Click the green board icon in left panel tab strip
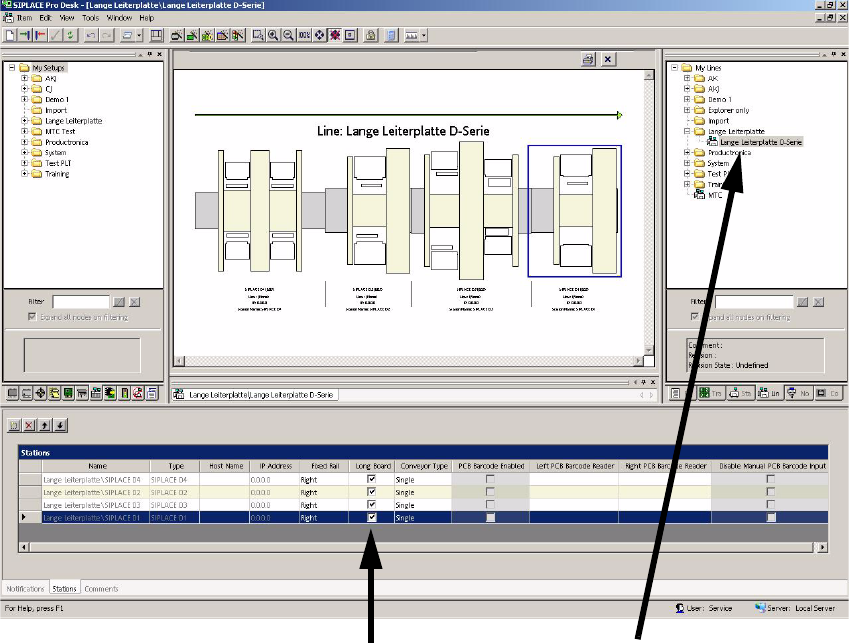Image resolution: width=849 pixels, height=643 pixels. point(68,393)
